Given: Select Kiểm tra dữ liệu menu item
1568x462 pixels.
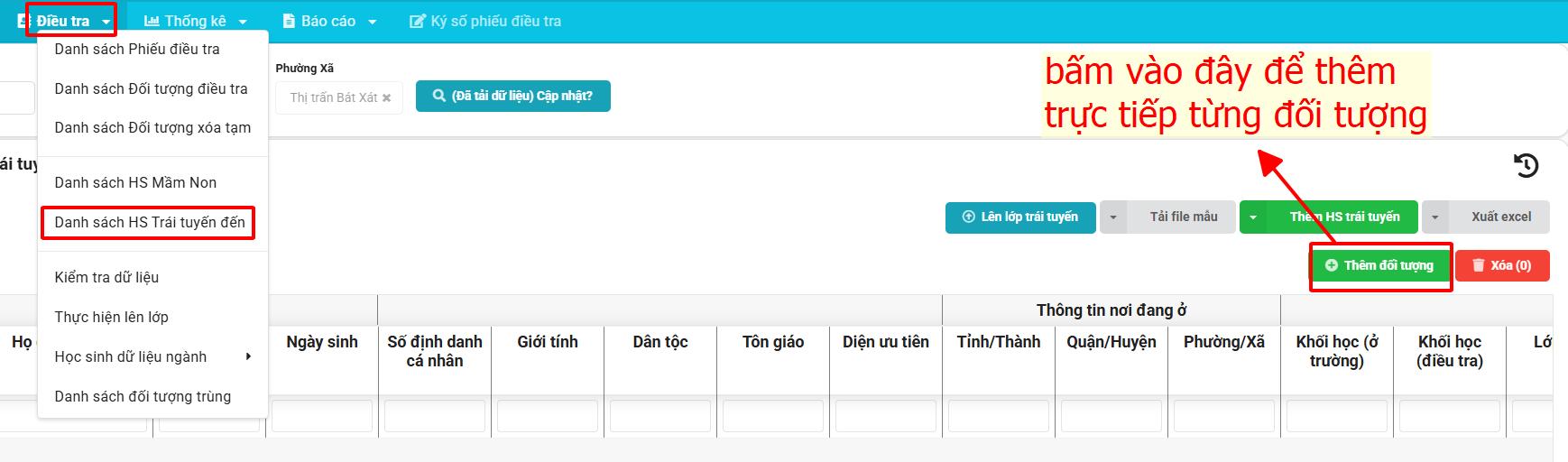Looking at the screenshot, I should click(x=106, y=277).
